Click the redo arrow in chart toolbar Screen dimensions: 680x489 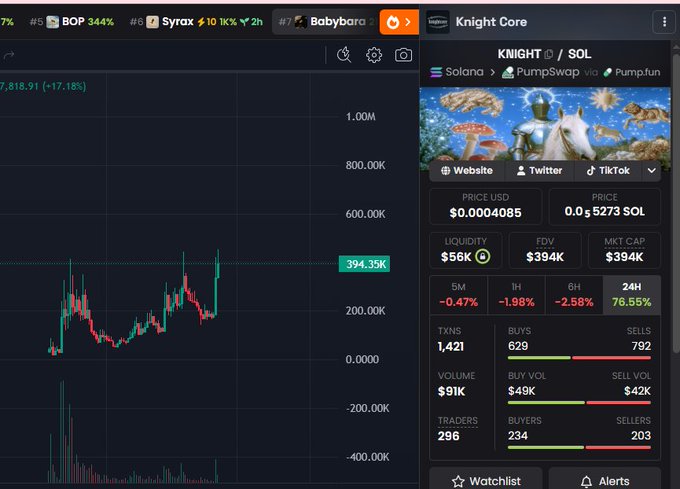tap(9, 55)
